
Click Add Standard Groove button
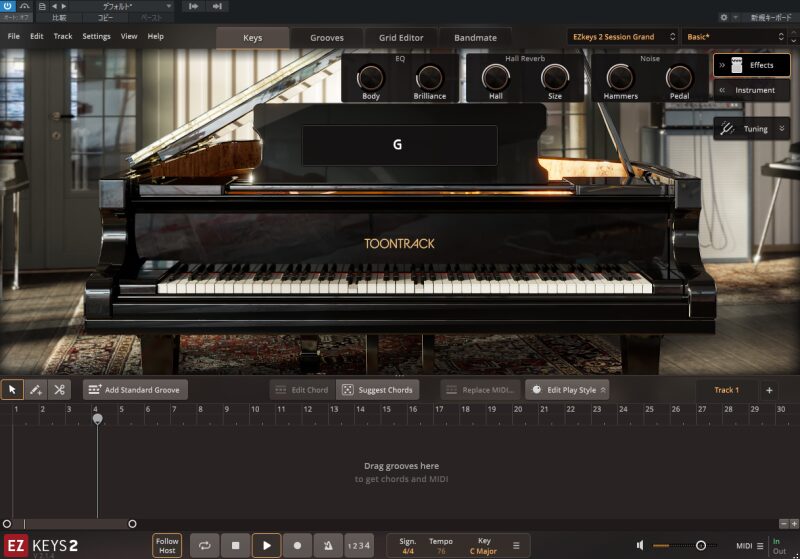[135, 390]
